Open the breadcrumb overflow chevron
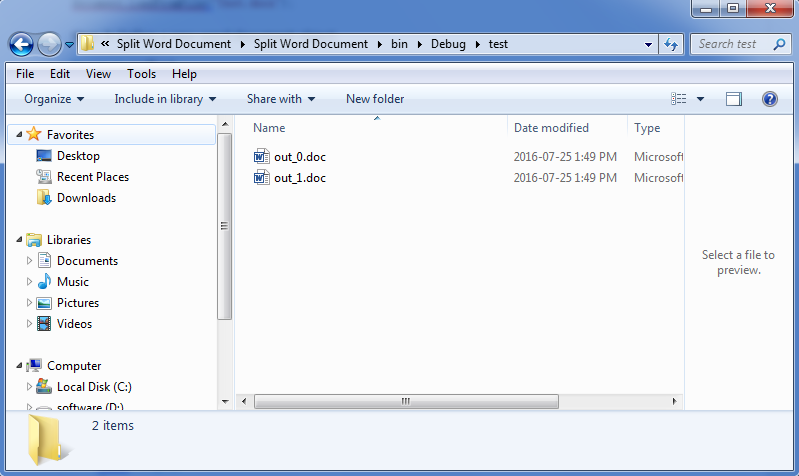Screen dimensions: 799x476 (x=105, y=44)
